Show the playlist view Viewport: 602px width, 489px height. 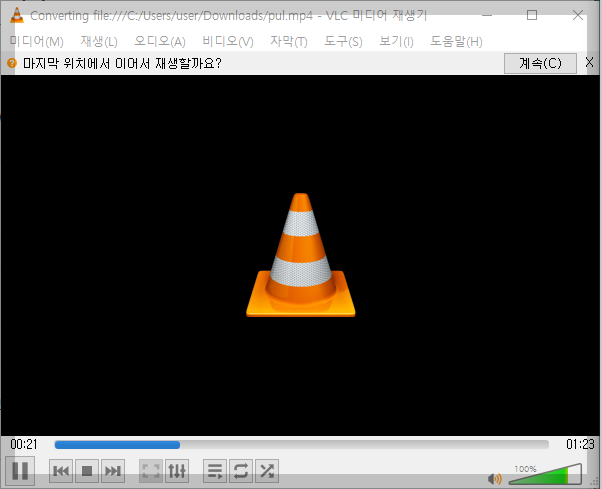[x=215, y=471]
